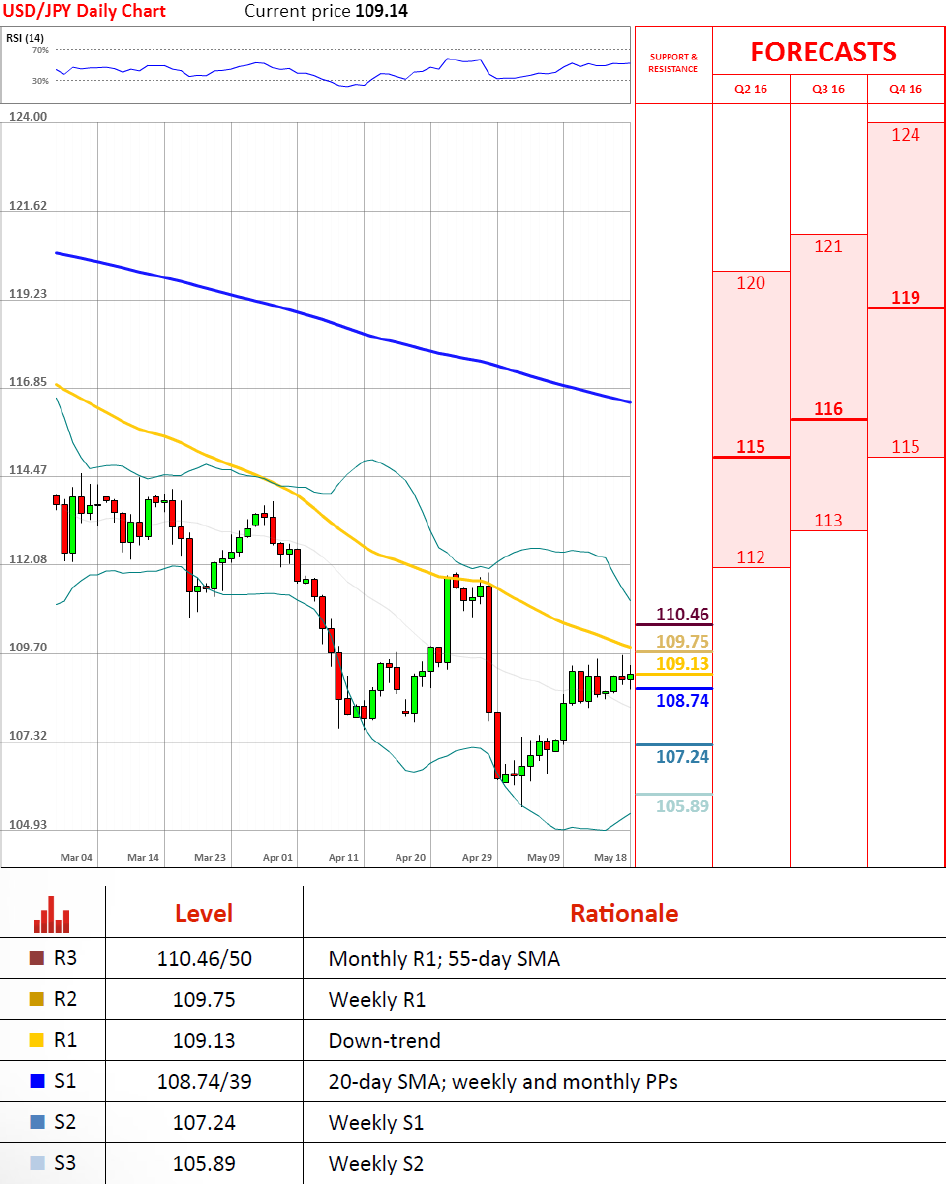This screenshot has height=1184, width=947.
Task: Click the 107.24 support level marker
Action: tap(683, 757)
